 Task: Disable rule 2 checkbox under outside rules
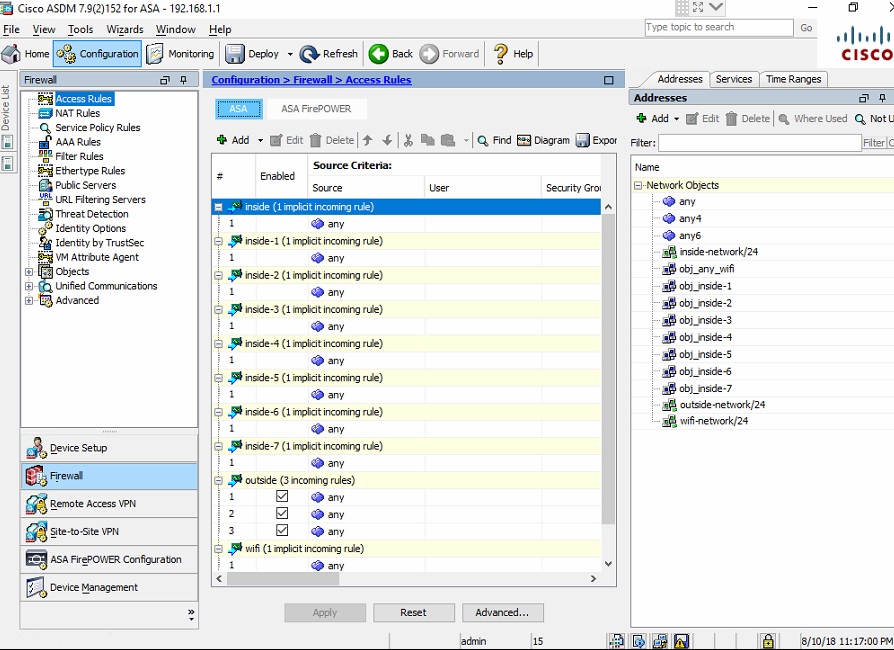(x=282, y=514)
